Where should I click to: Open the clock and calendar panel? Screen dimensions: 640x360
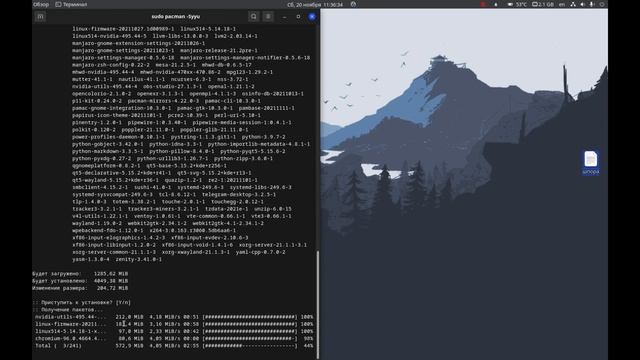pyautogui.click(x=315, y=4)
